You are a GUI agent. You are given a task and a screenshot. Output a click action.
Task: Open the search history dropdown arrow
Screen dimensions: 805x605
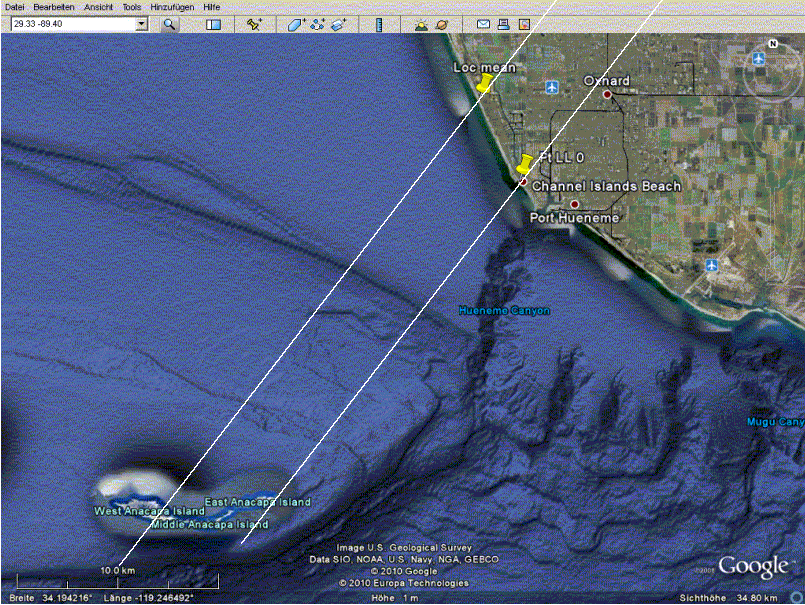(x=141, y=24)
